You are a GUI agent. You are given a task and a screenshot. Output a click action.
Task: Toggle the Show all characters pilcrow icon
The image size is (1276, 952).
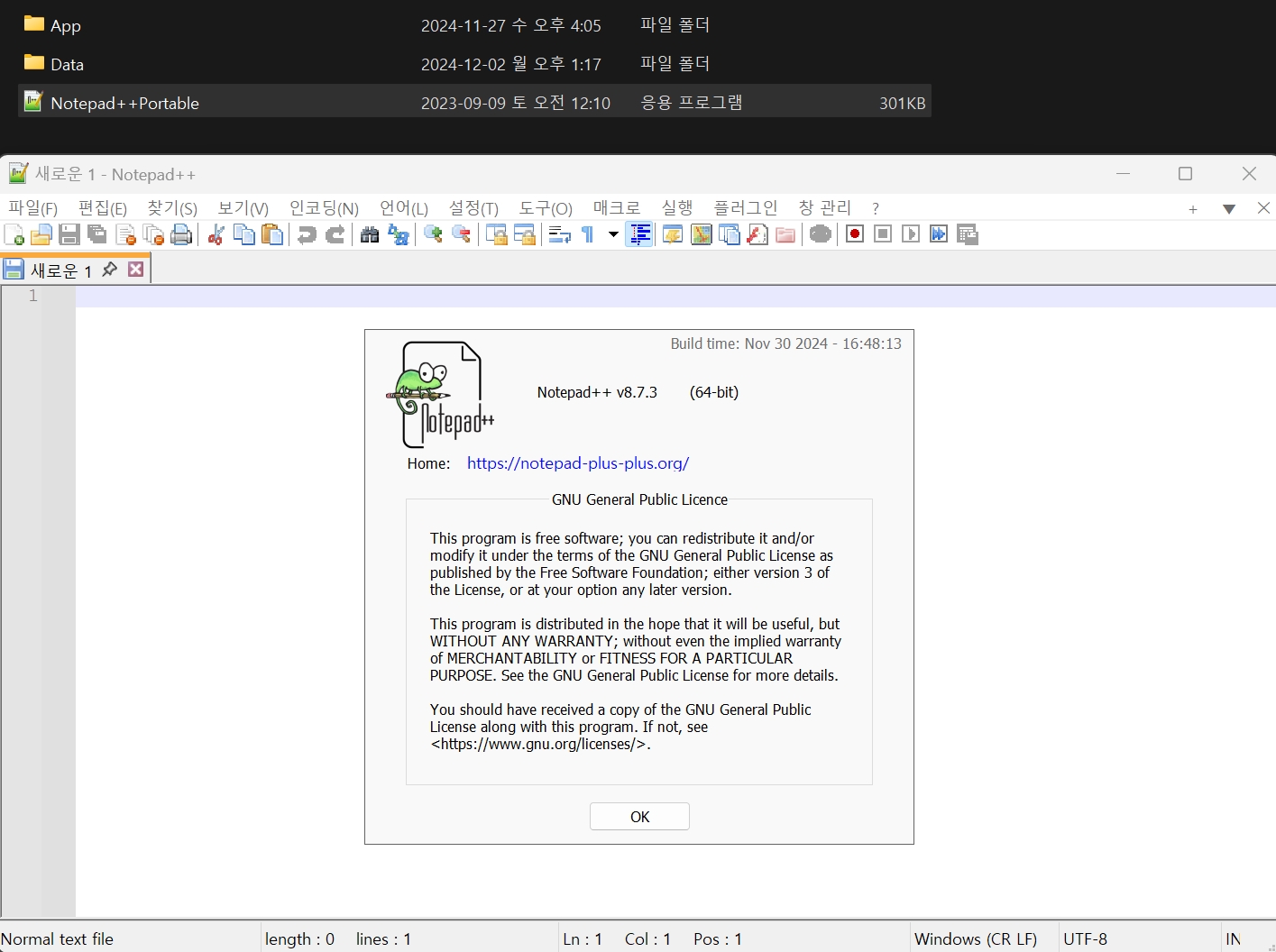pyautogui.click(x=588, y=235)
